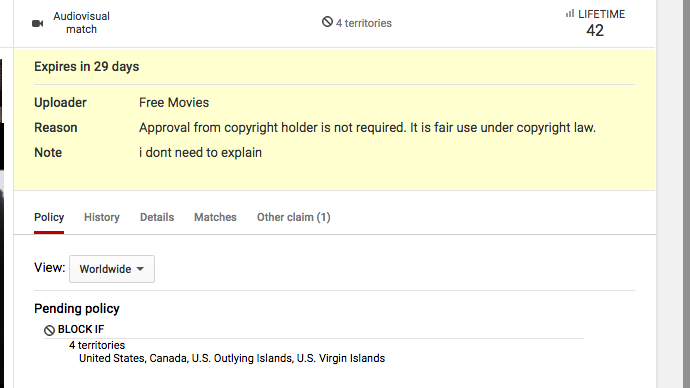Switch to the Matches tab
690x388 pixels.
215,217
